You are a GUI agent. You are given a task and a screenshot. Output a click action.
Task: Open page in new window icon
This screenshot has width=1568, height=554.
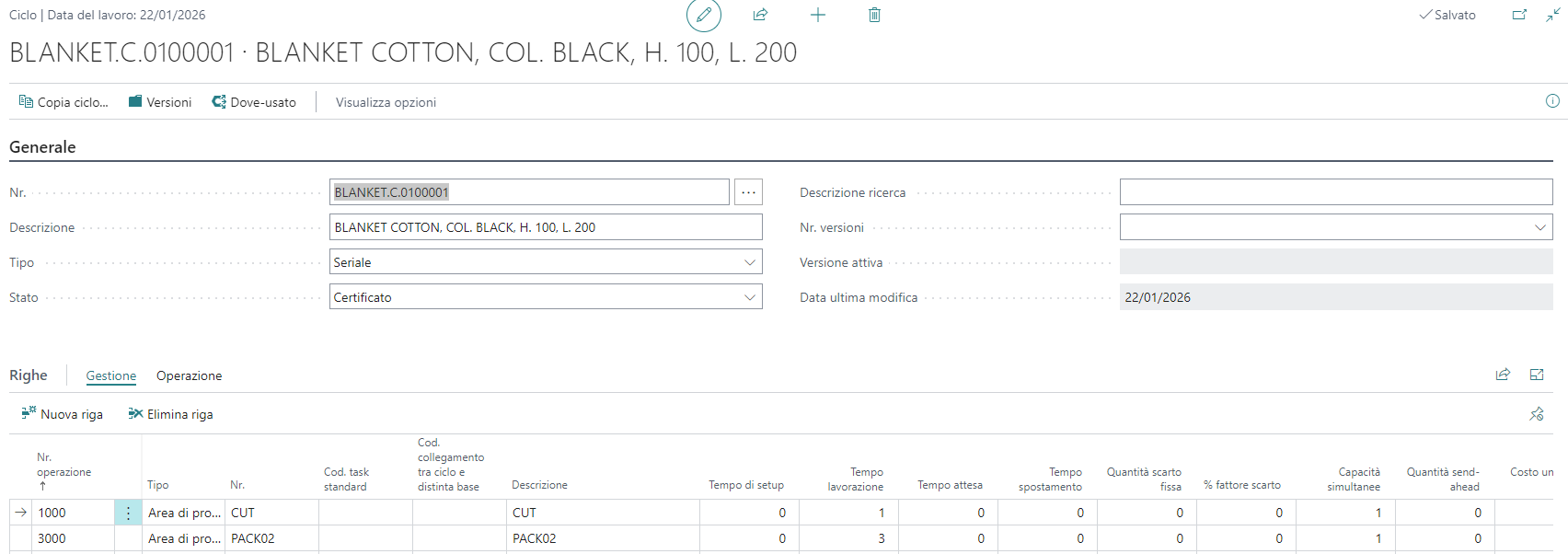tap(1519, 15)
